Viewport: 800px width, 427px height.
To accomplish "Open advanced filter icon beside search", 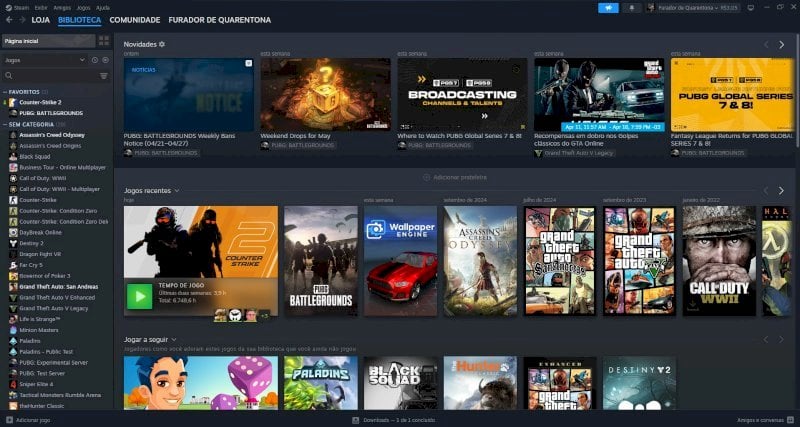I will tap(104, 76).
